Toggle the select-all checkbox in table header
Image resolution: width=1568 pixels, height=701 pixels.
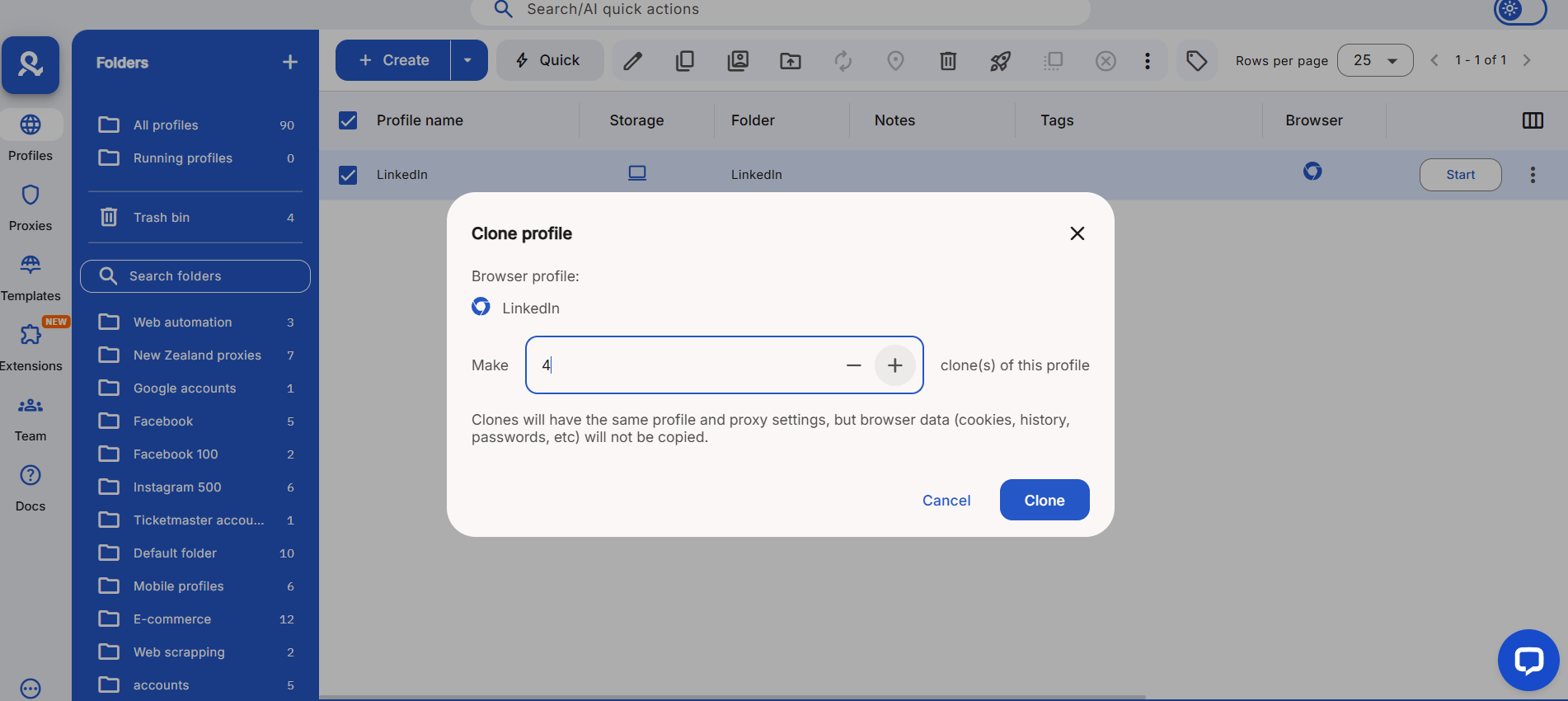coord(348,120)
